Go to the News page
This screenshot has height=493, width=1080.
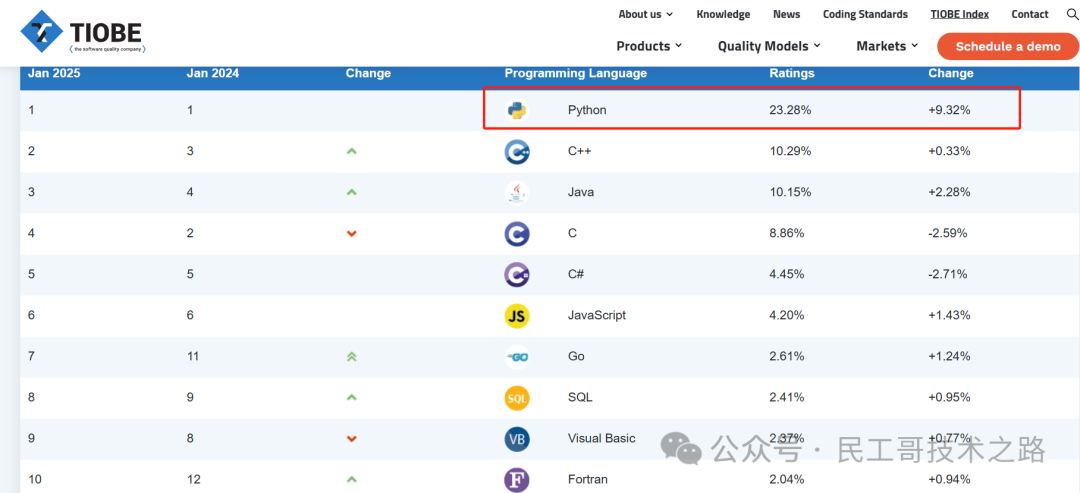tap(787, 14)
